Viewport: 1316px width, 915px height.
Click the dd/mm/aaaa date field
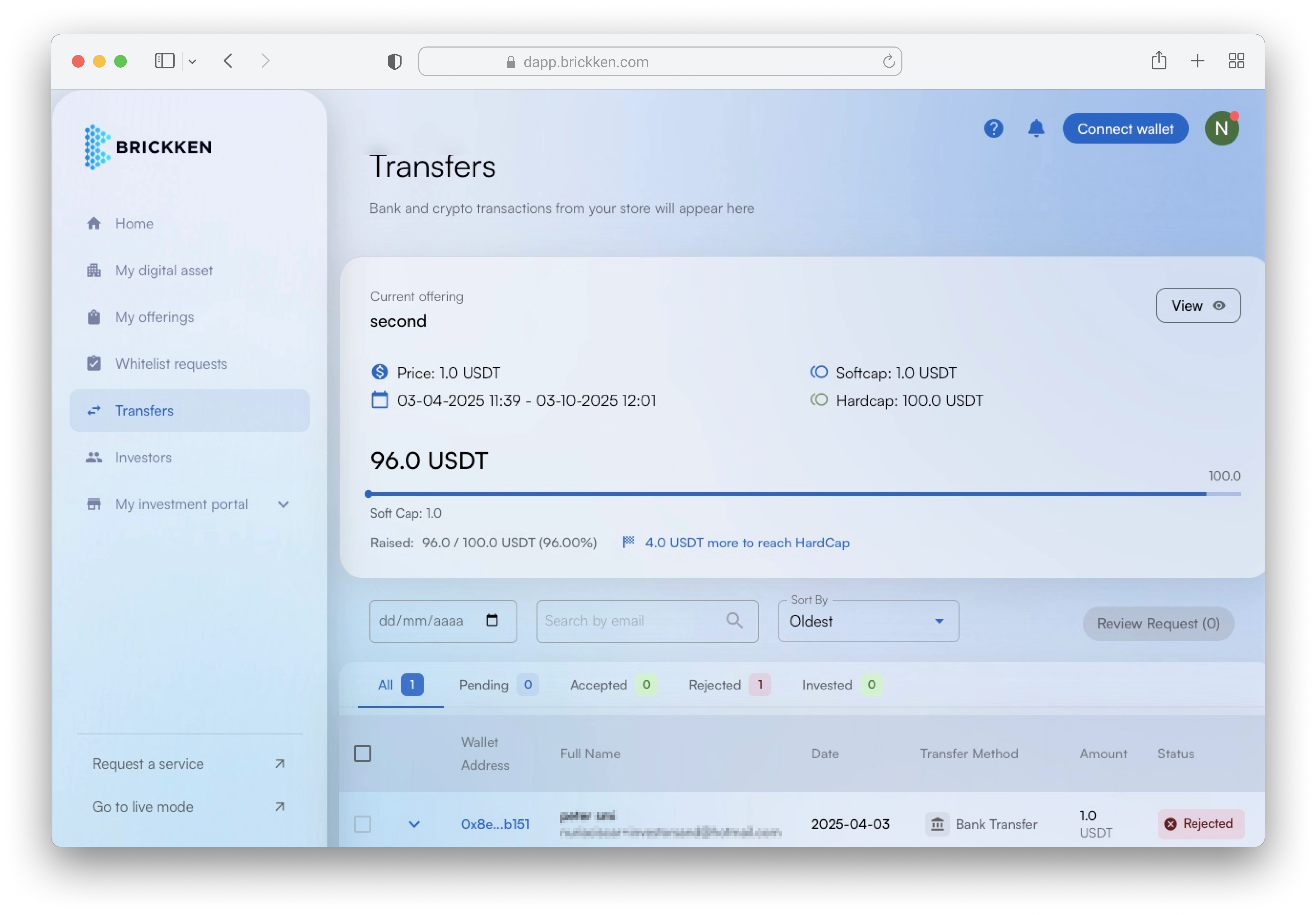443,621
